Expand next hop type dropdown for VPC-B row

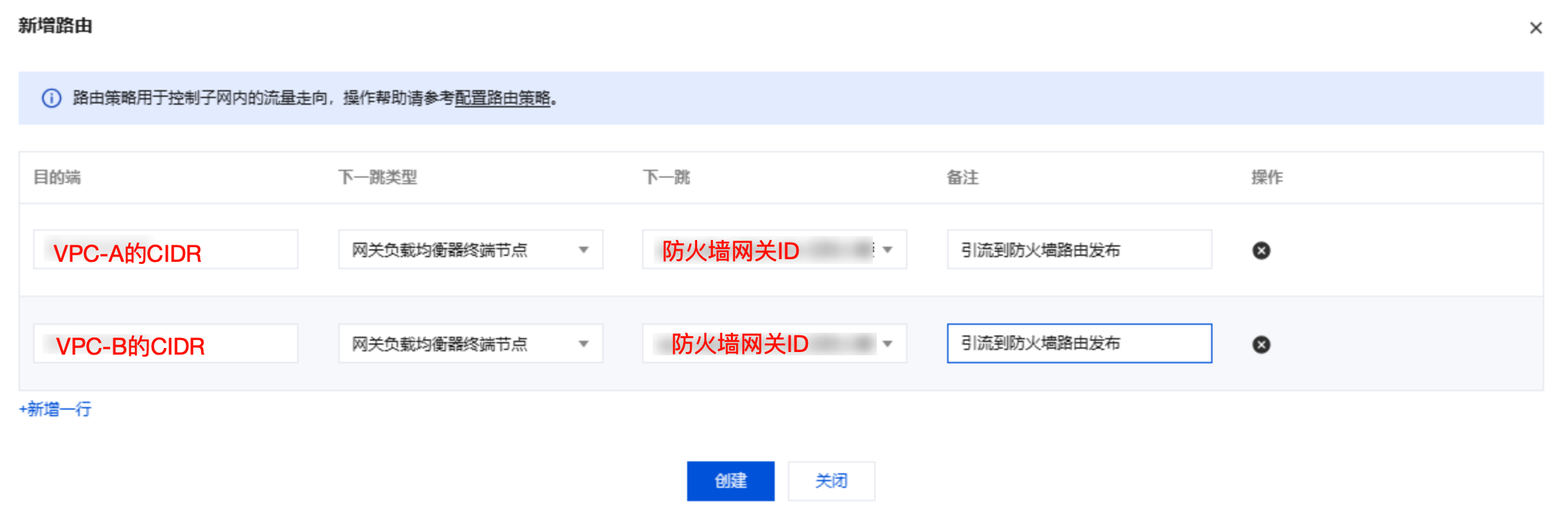pos(470,344)
